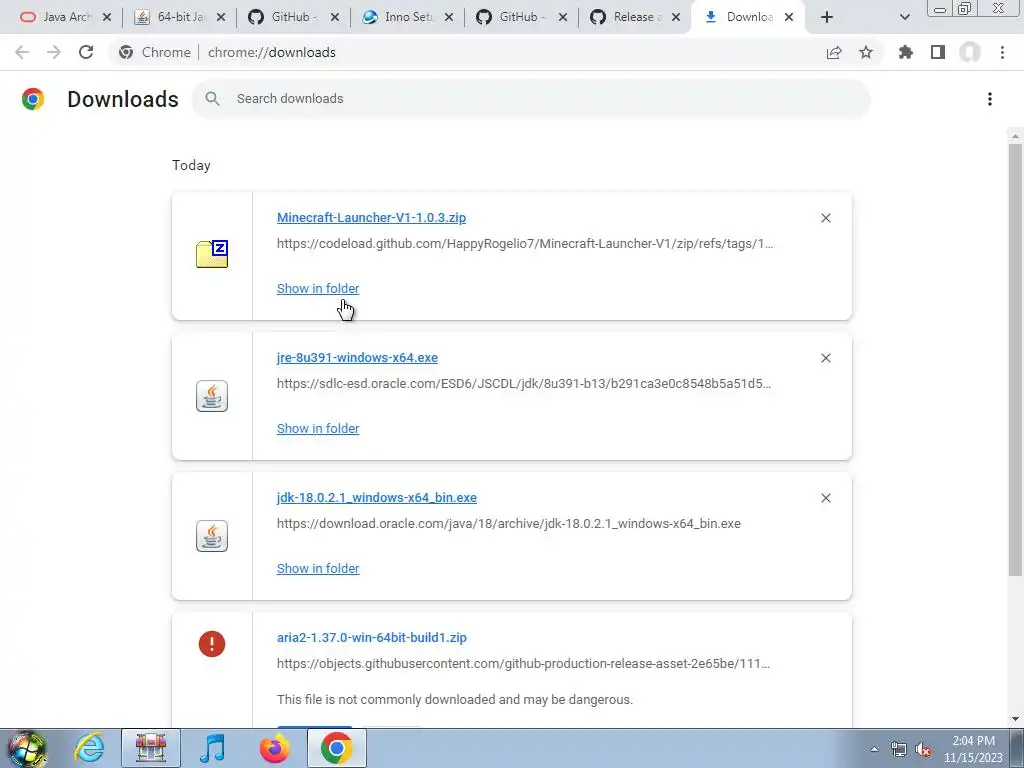This screenshot has width=1024, height=768.
Task: Open the Chrome profile avatar
Action: click(x=970, y=52)
